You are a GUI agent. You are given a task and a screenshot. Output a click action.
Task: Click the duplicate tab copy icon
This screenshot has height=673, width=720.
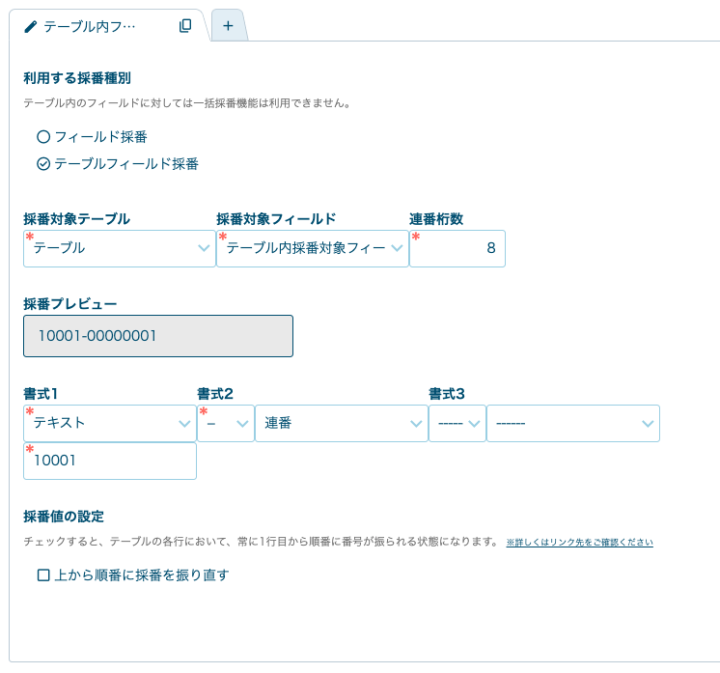tap(185, 26)
